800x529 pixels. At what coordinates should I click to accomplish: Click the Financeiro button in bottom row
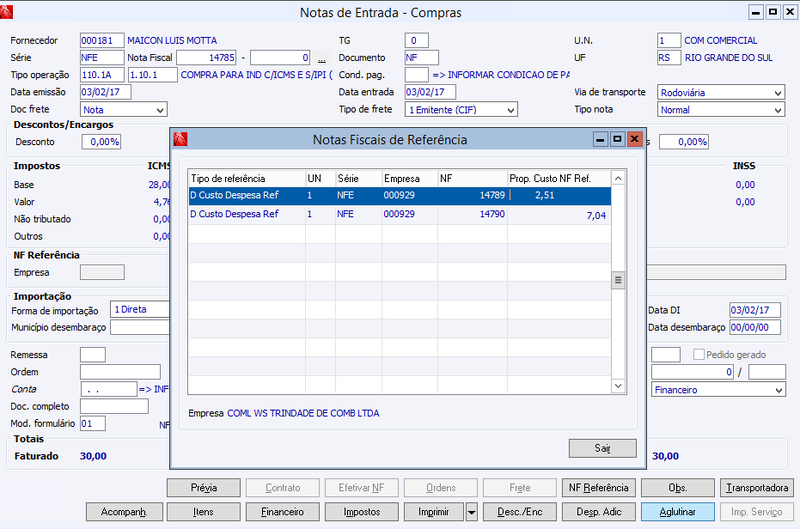(283, 512)
